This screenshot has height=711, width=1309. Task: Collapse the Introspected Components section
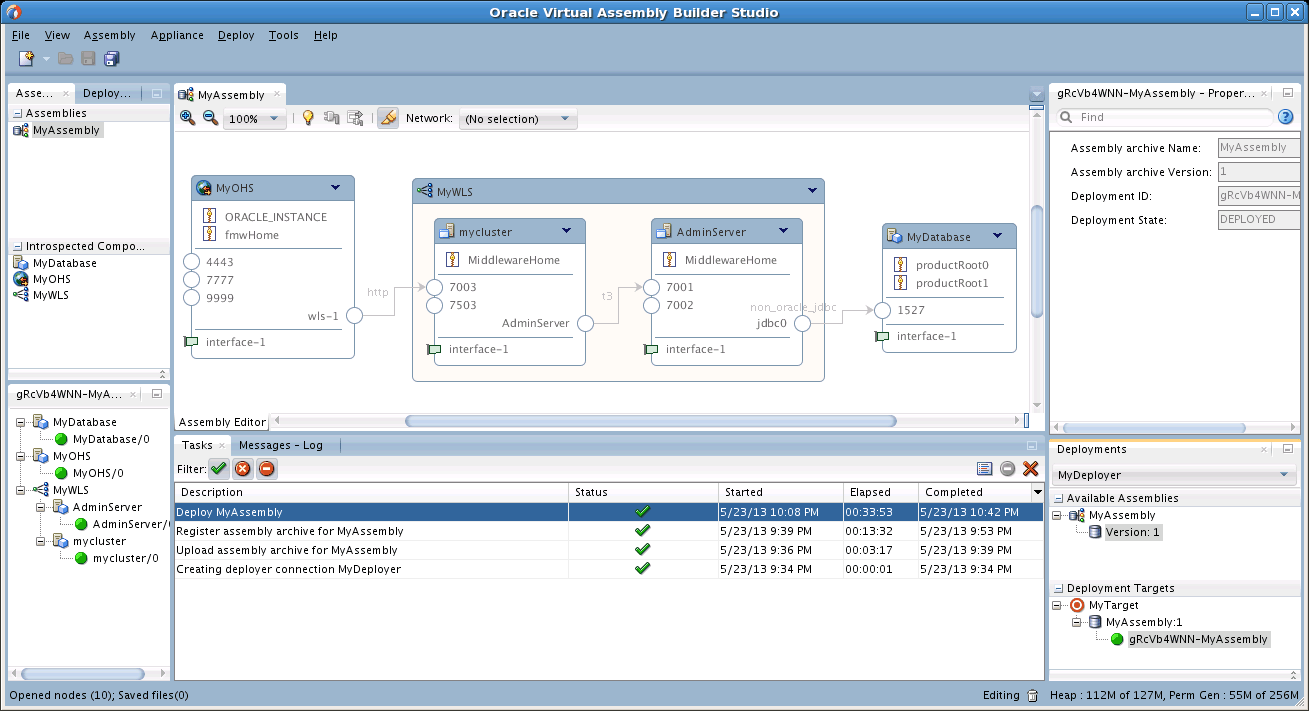point(17,246)
